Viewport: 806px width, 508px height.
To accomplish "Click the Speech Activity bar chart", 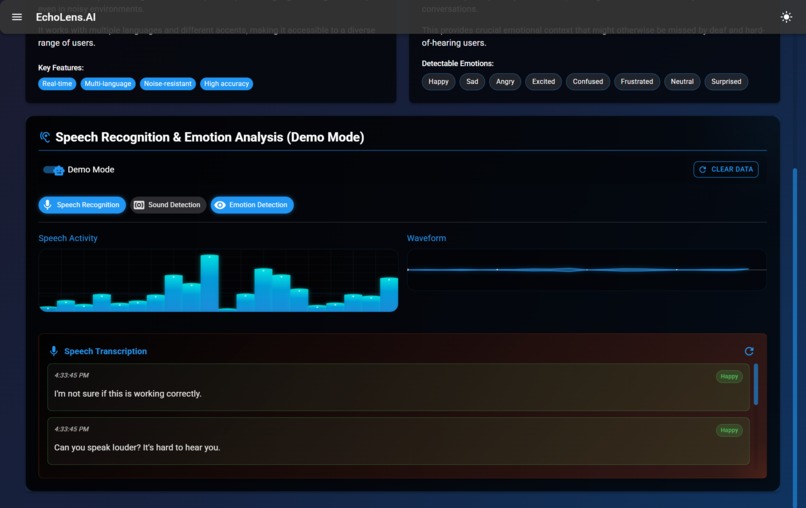I will [218, 281].
